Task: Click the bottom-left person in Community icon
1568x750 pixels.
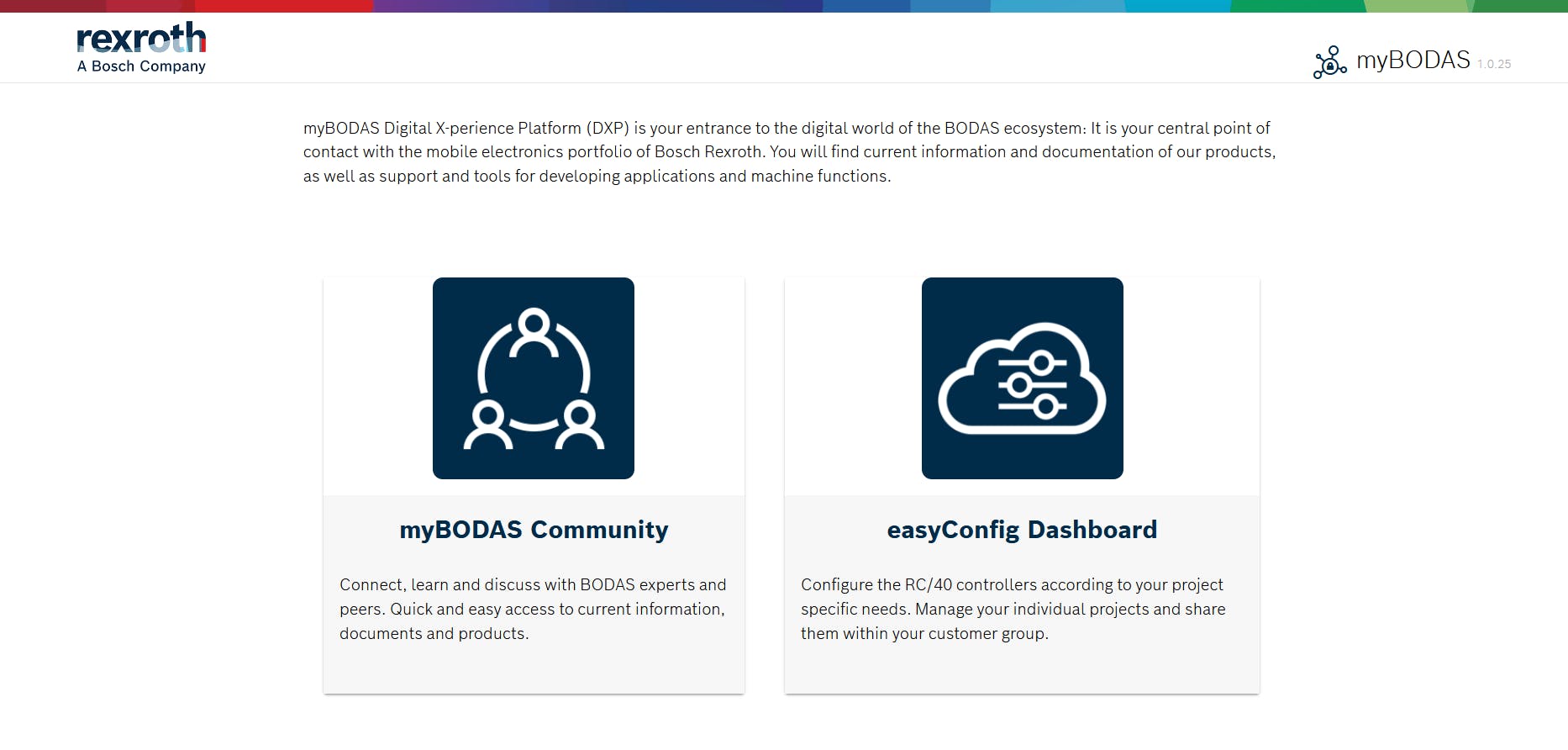Action: coord(488,425)
